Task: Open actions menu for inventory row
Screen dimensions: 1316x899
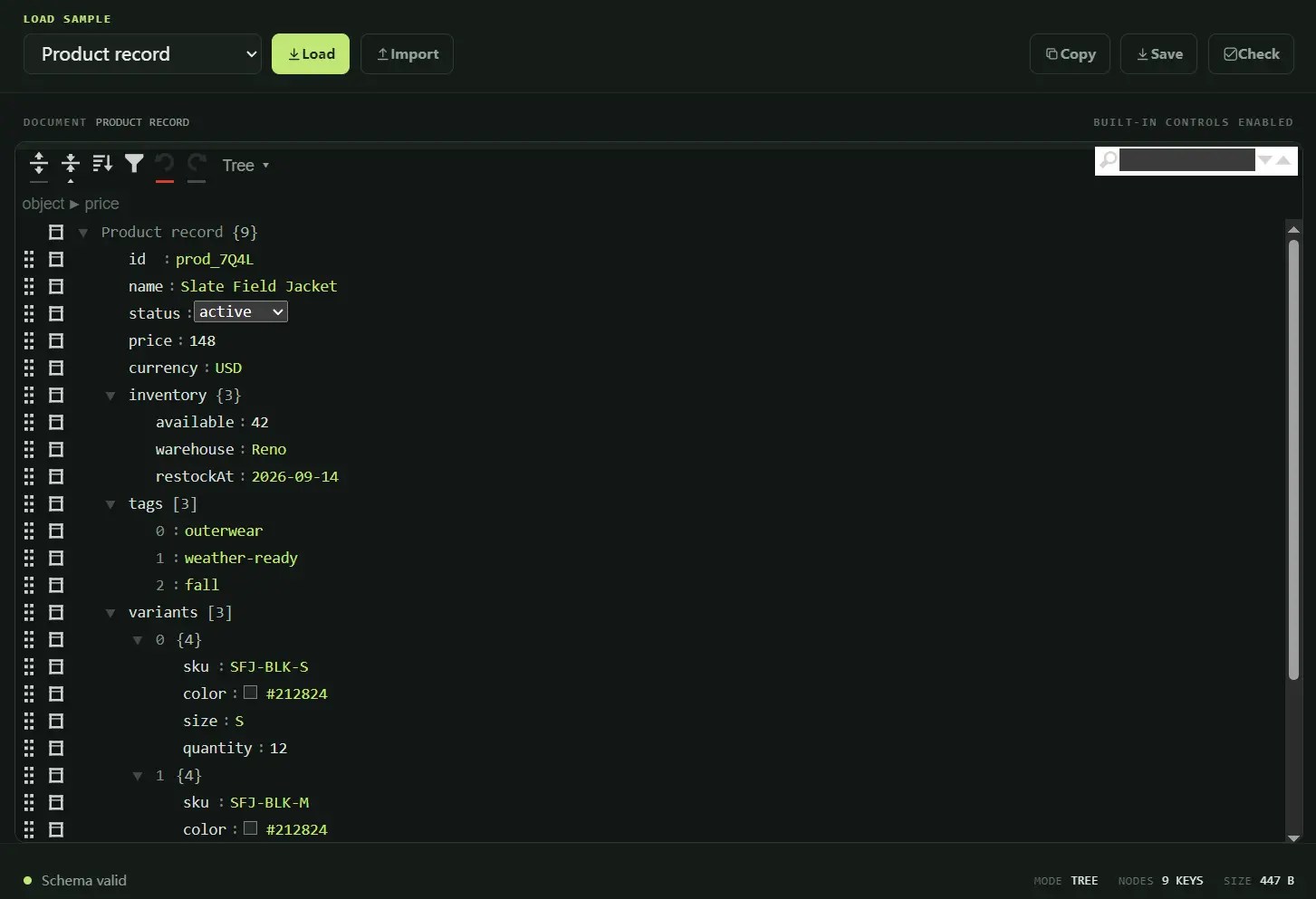Action: (56, 395)
